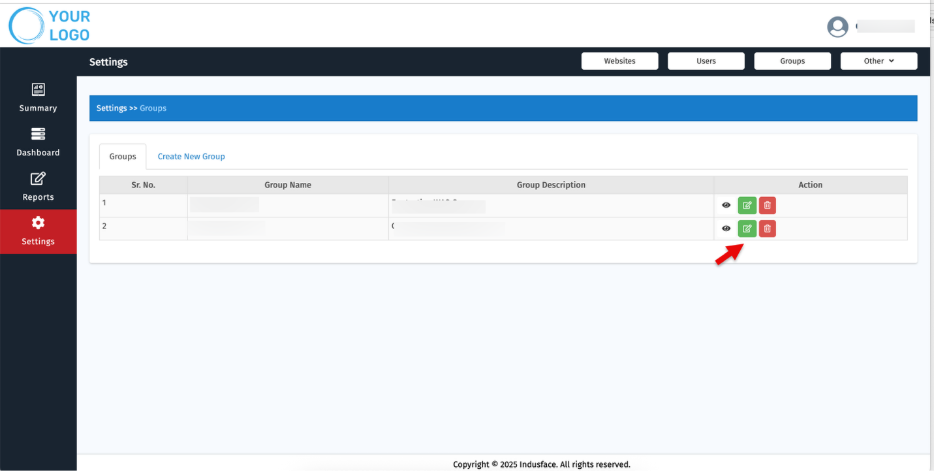
Task: Click serial number 2 cell
Action: [x=143, y=229]
